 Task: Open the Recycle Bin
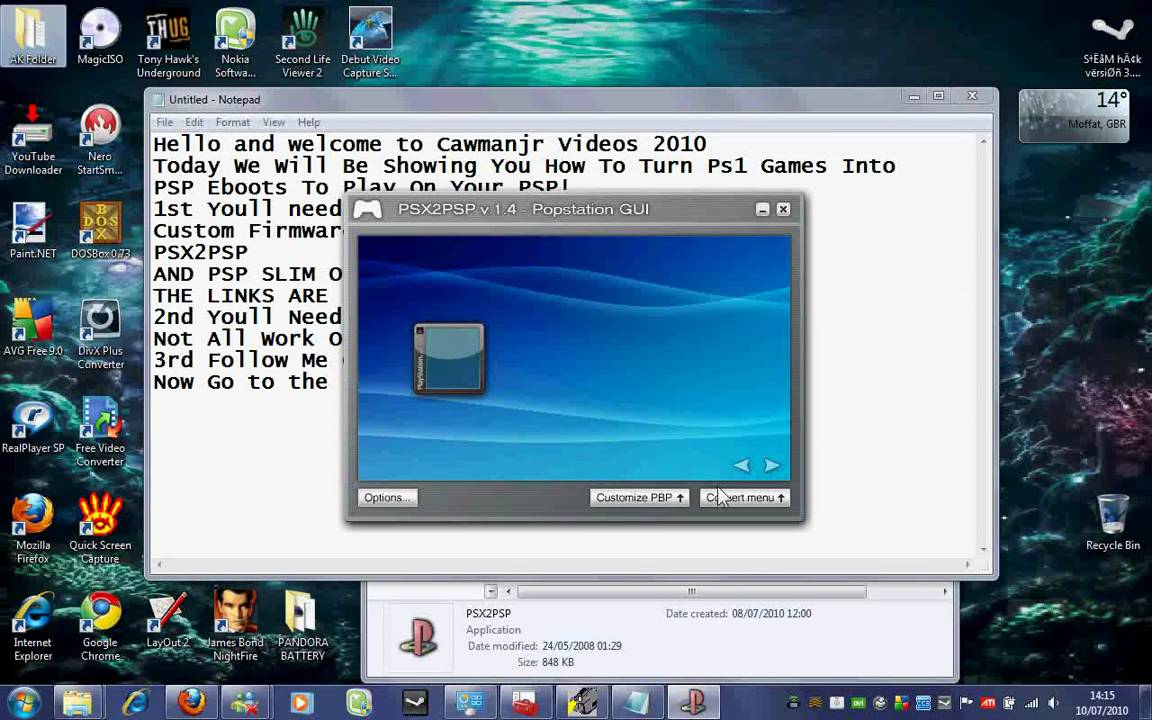[x=1112, y=523]
